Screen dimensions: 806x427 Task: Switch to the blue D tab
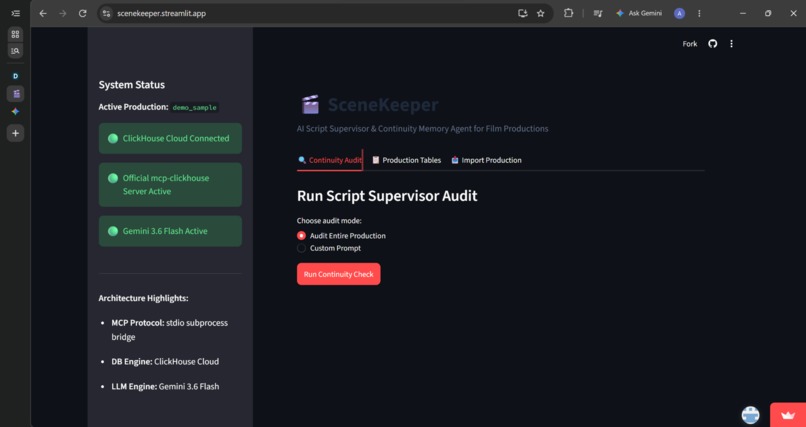15,76
